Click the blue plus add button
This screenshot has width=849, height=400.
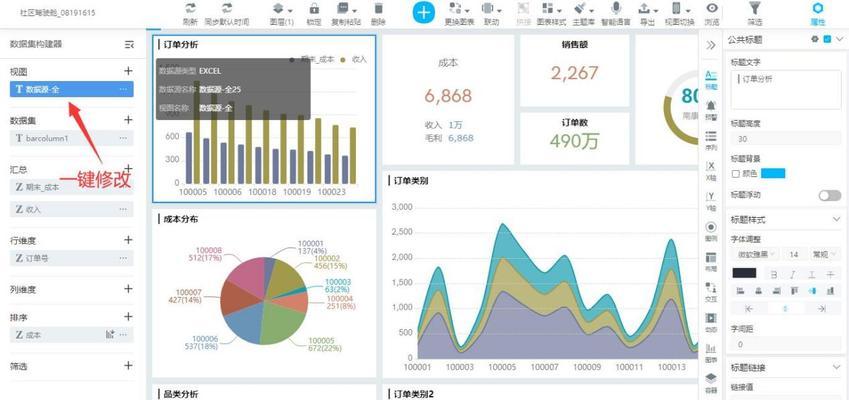423,12
